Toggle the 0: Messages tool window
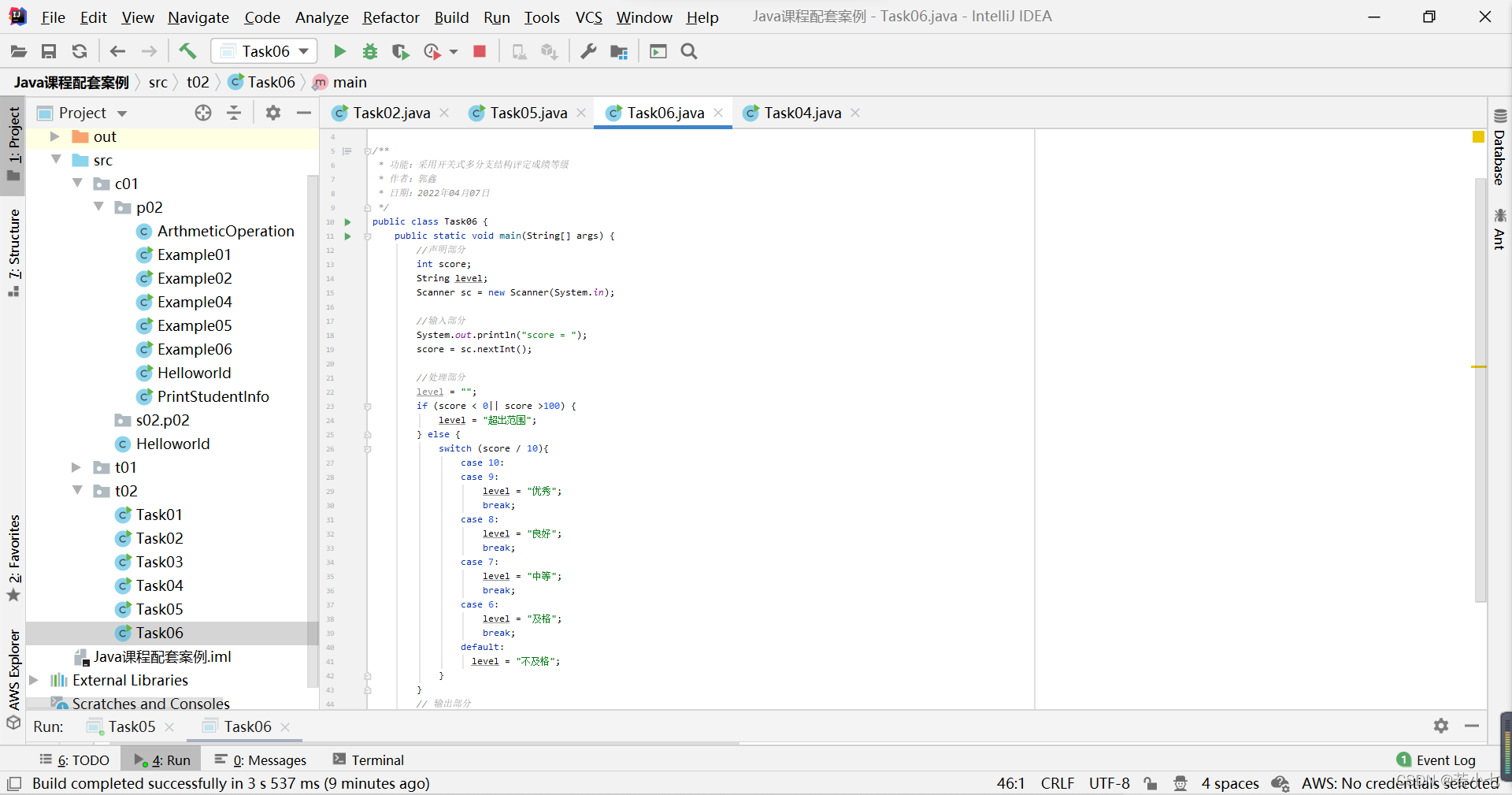Viewport: 1512px width, 795px height. click(x=261, y=760)
